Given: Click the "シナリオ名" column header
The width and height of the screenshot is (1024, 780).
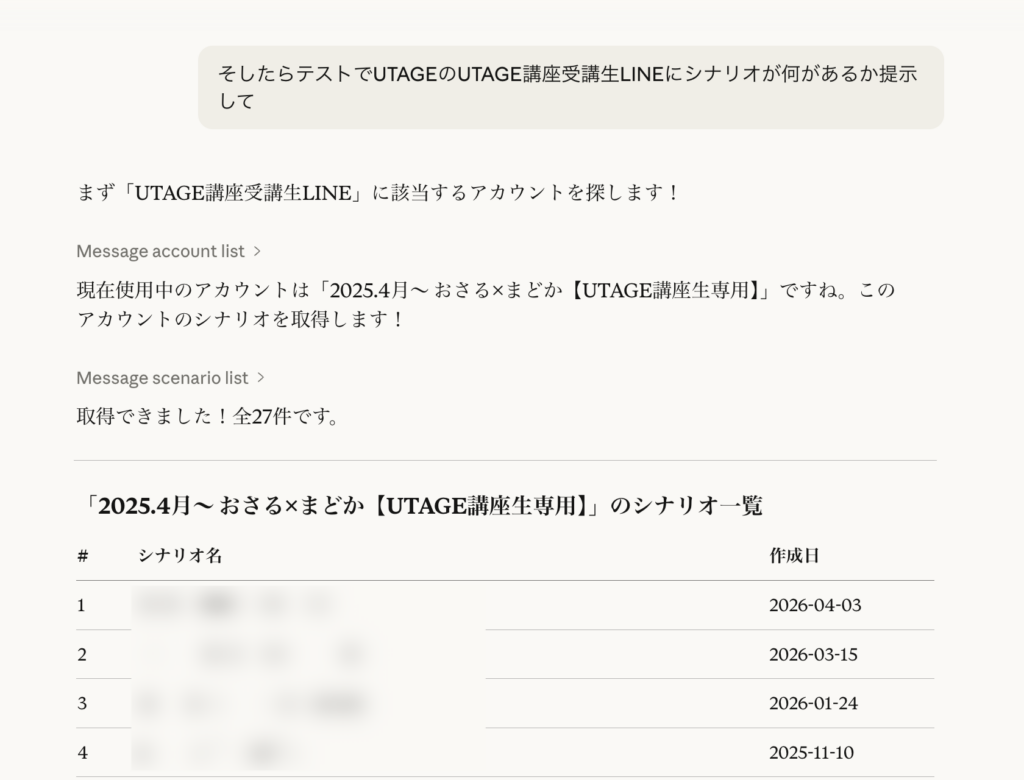Looking at the screenshot, I should (x=180, y=556).
